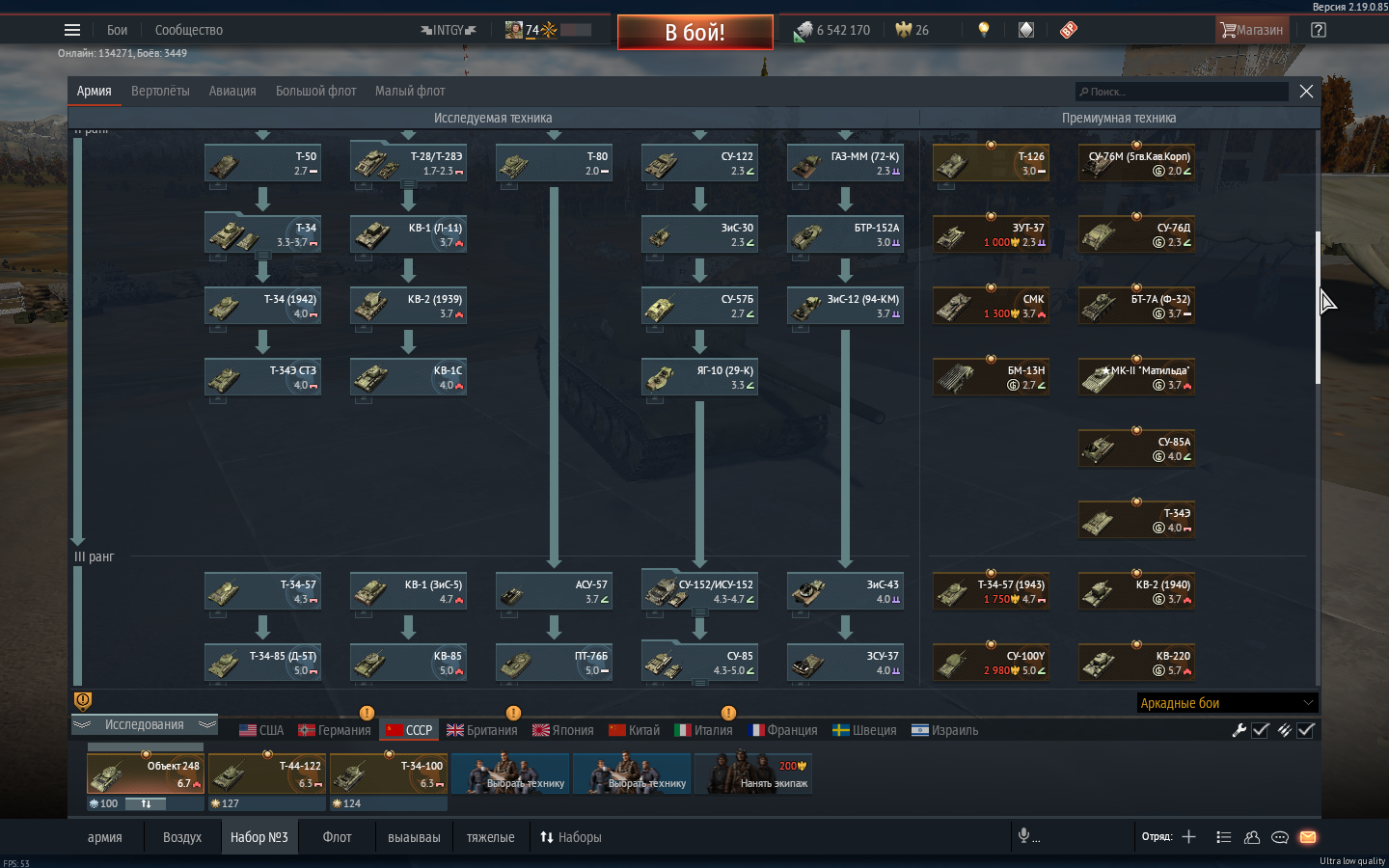Switch to the Флот preset
Image resolution: width=1389 pixels, height=868 pixels.
[337, 837]
